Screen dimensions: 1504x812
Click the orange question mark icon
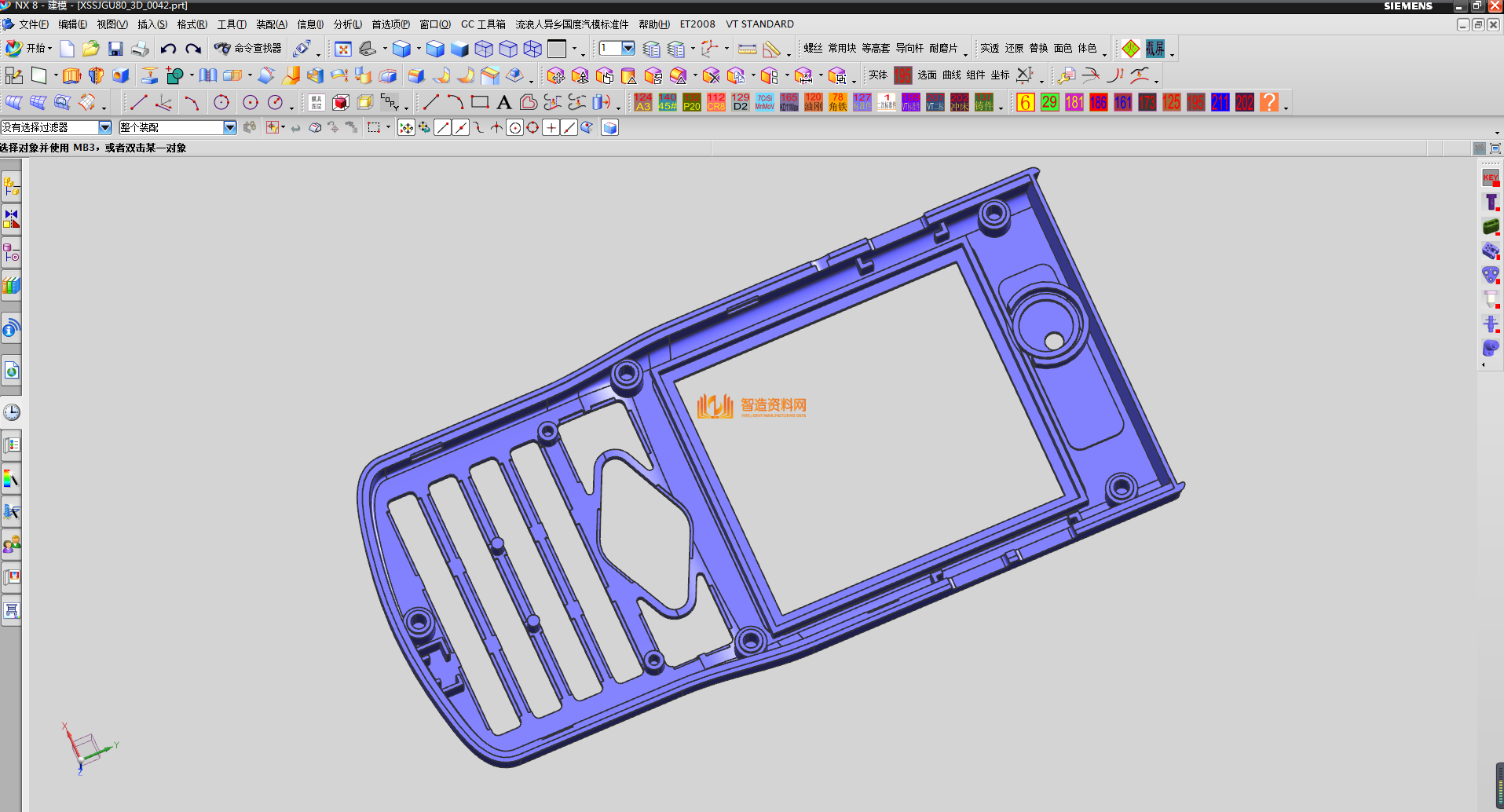[1268, 103]
